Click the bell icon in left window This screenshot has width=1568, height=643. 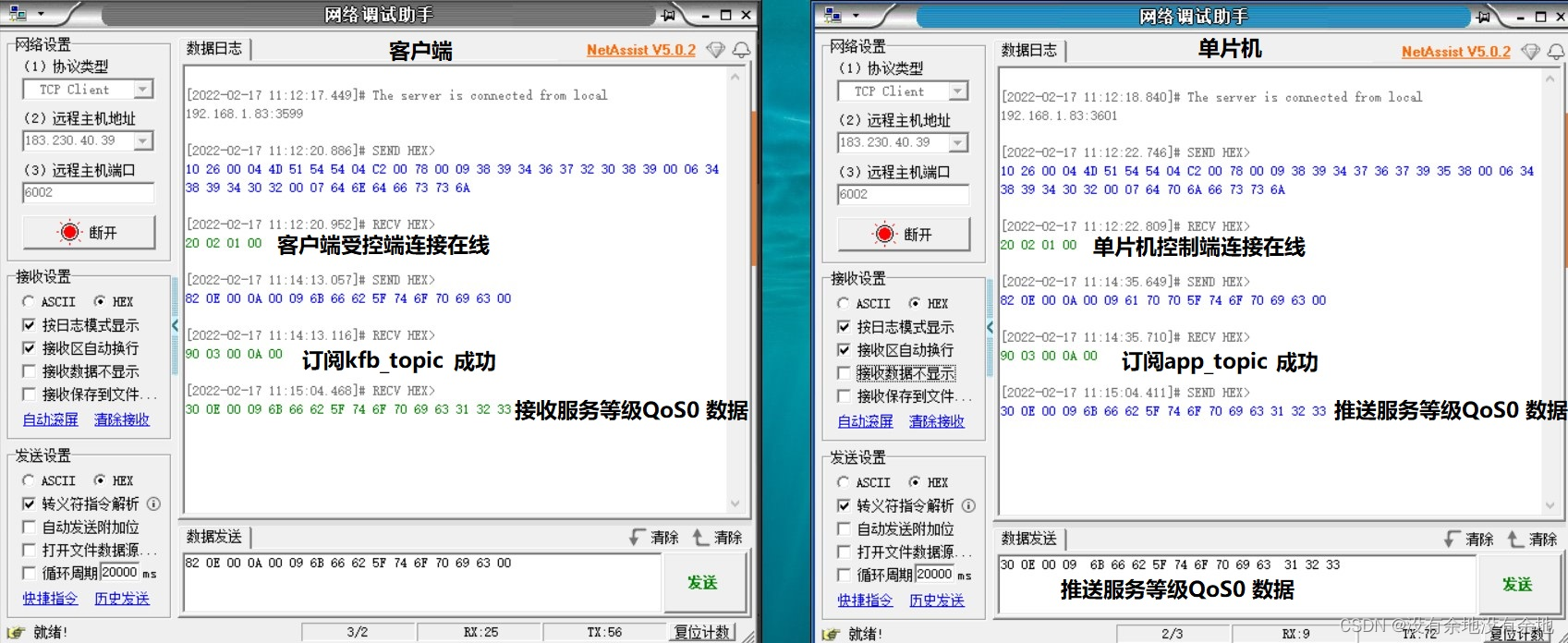pyautogui.click(x=741, y=50)
